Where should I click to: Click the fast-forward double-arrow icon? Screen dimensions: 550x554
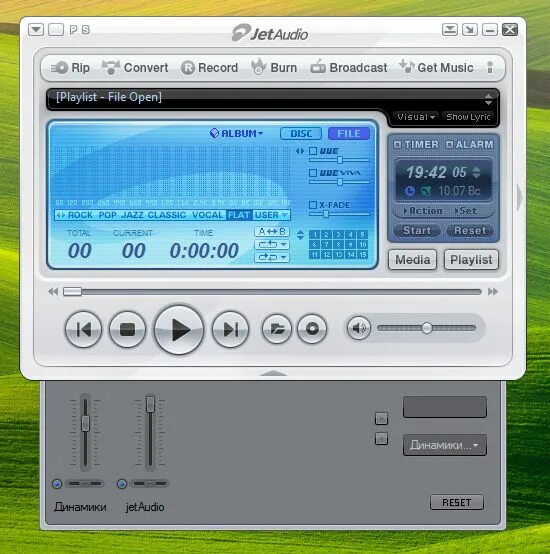coord(493,291)
